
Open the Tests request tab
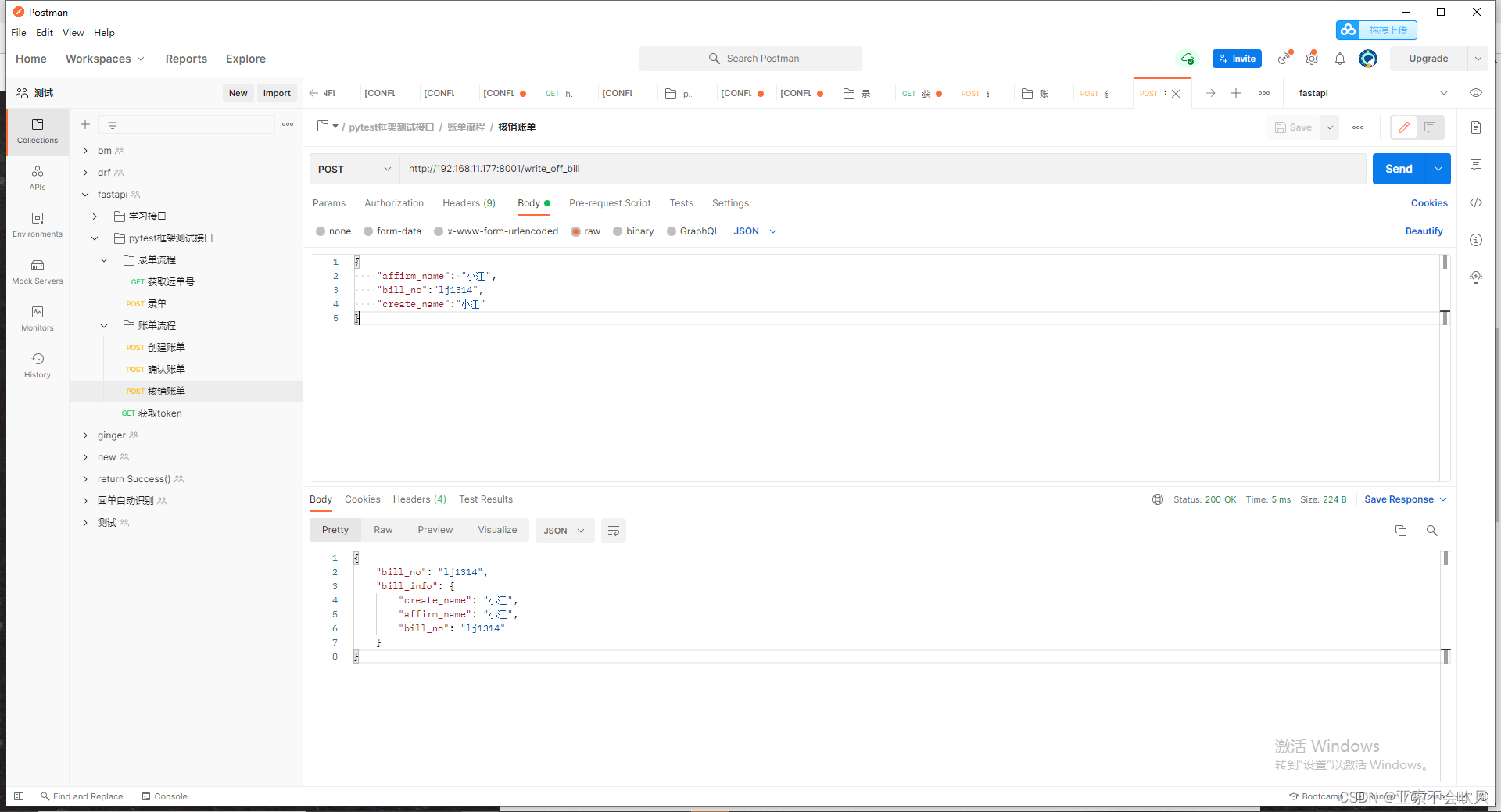click(681, 203)
